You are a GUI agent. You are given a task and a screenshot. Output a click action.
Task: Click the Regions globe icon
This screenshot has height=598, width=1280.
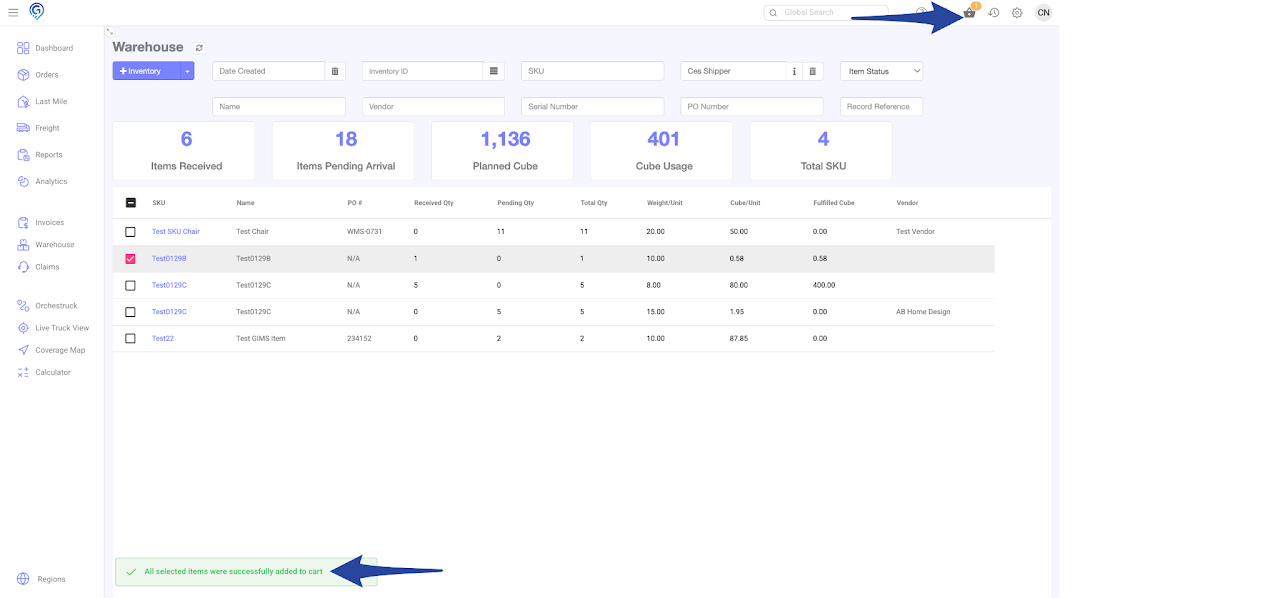pos(23,579)
